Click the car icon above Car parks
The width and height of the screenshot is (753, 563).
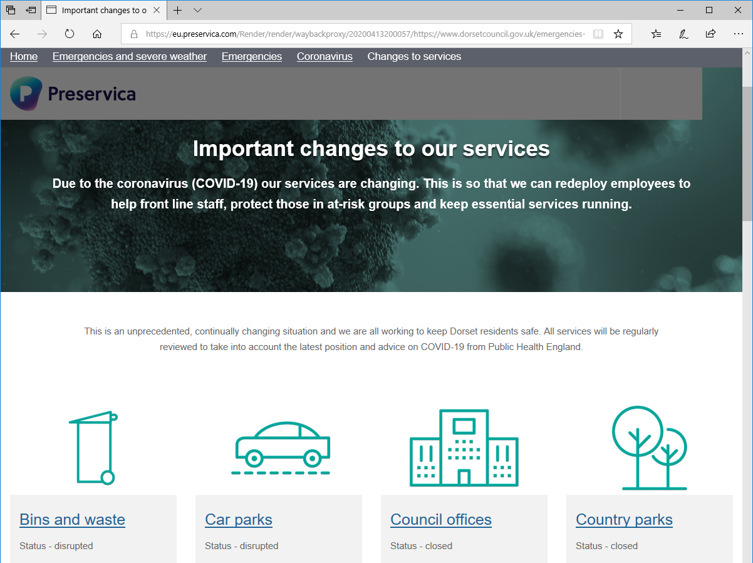(282, 448)
